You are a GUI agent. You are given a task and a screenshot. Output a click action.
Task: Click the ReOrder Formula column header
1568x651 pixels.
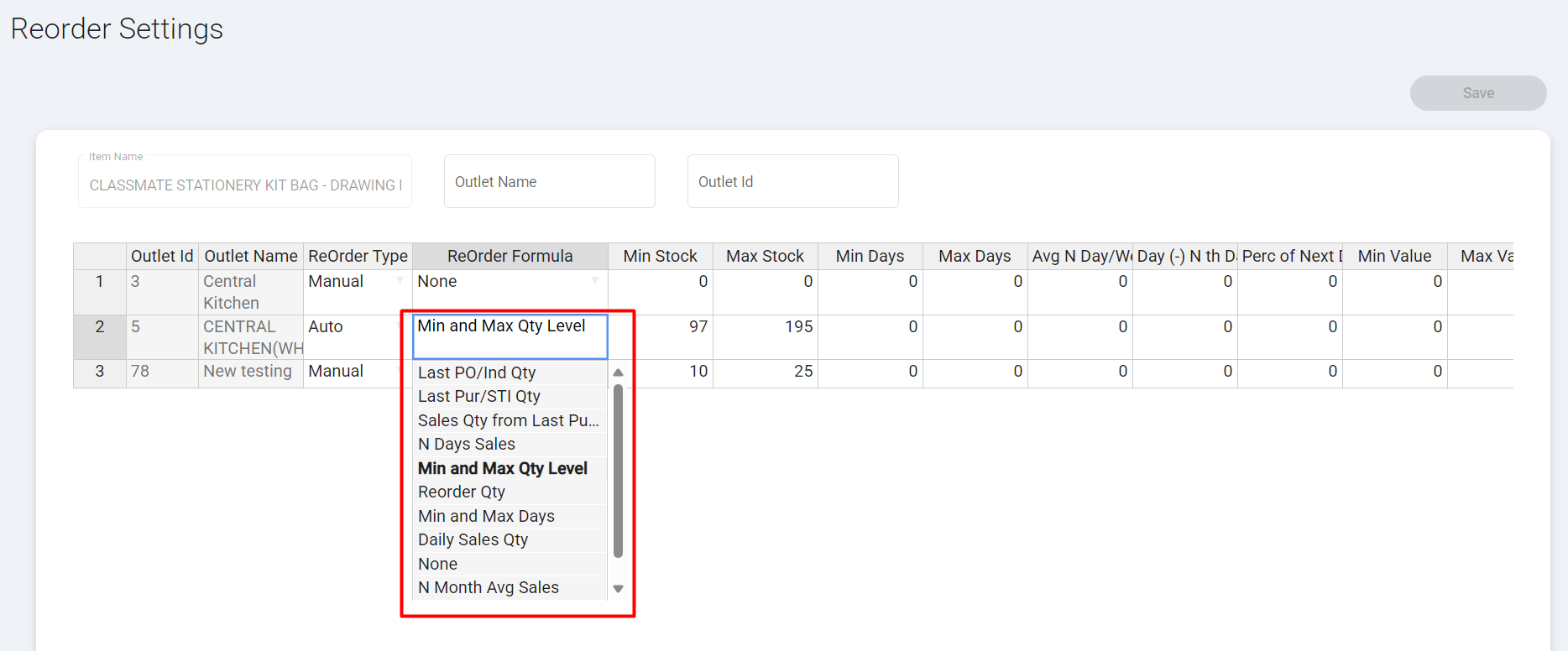tap(510, 256)
